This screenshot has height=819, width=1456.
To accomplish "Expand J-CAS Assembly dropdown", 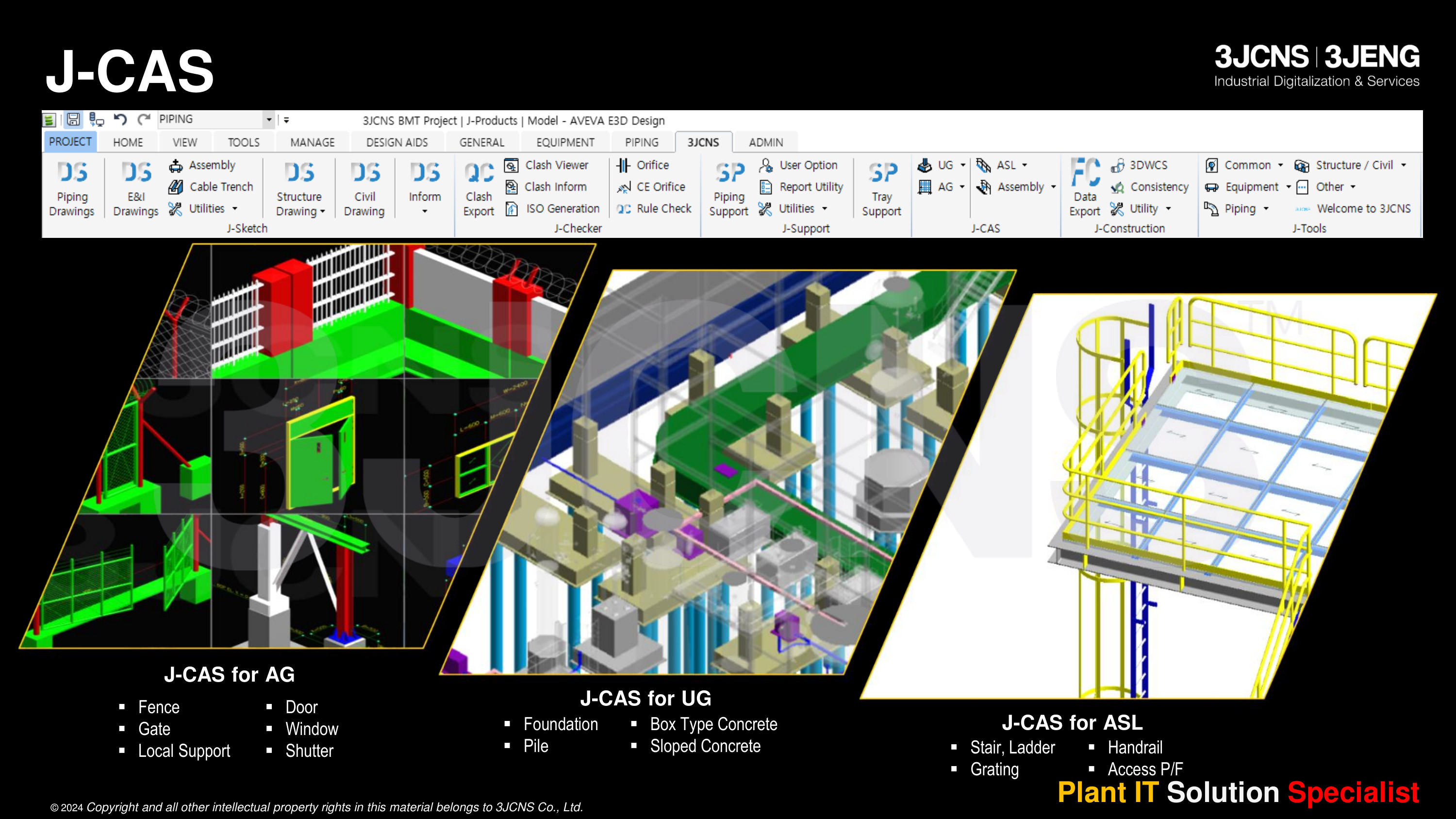I will coord(1054,186).
